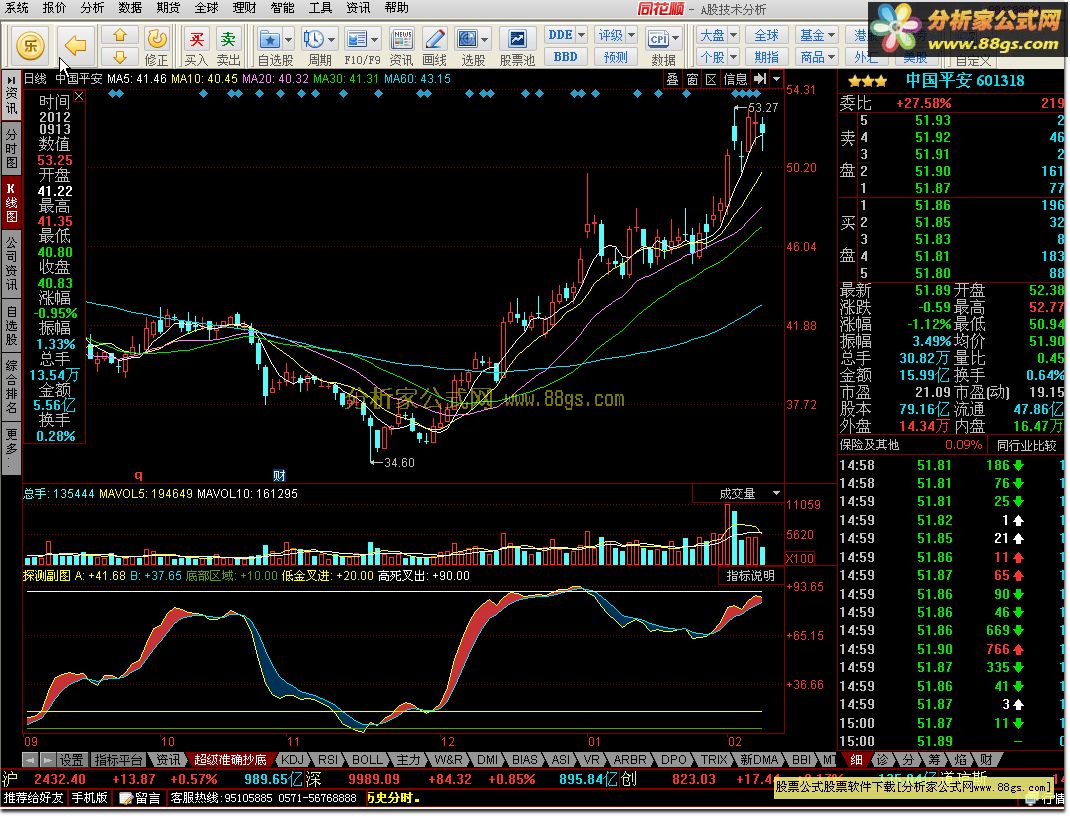Screen dimensions: 1070x816
Task: Close the data tooltip with X icon
Action: pos(79,97)
